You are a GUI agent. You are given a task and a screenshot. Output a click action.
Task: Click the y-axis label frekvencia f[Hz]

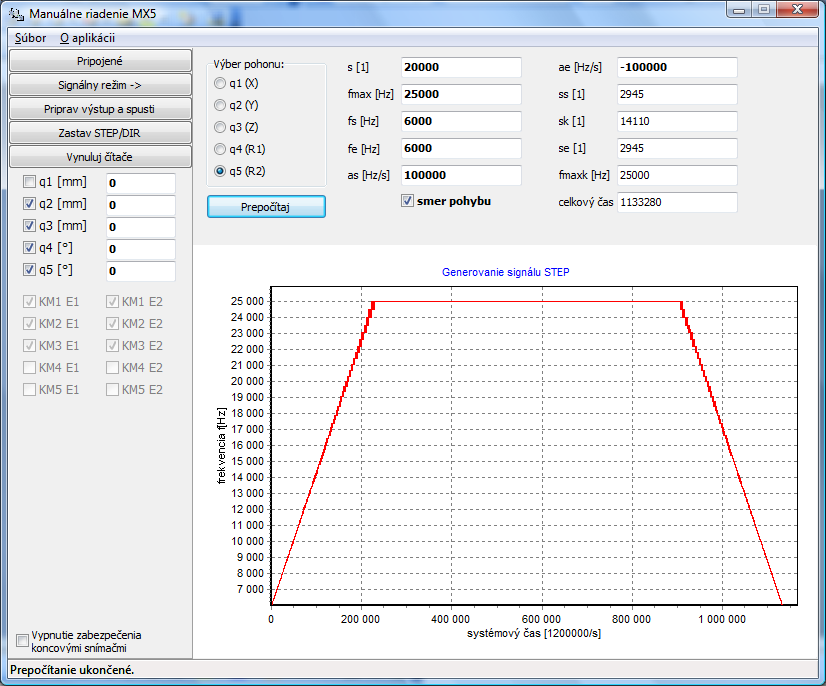click(x=222, y=446)
